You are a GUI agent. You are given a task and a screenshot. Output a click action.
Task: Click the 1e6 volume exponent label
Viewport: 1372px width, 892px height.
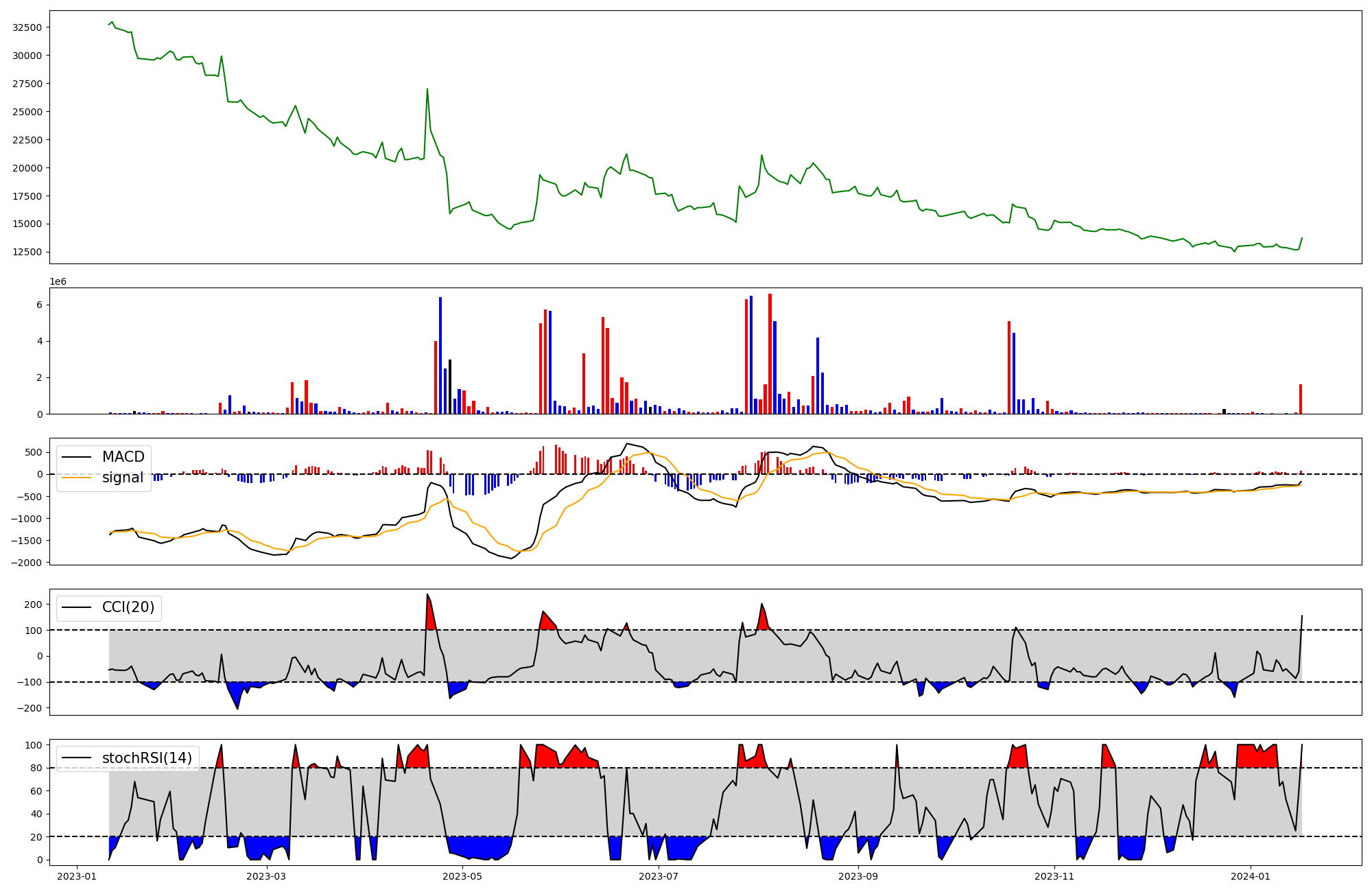click(58, 282)
